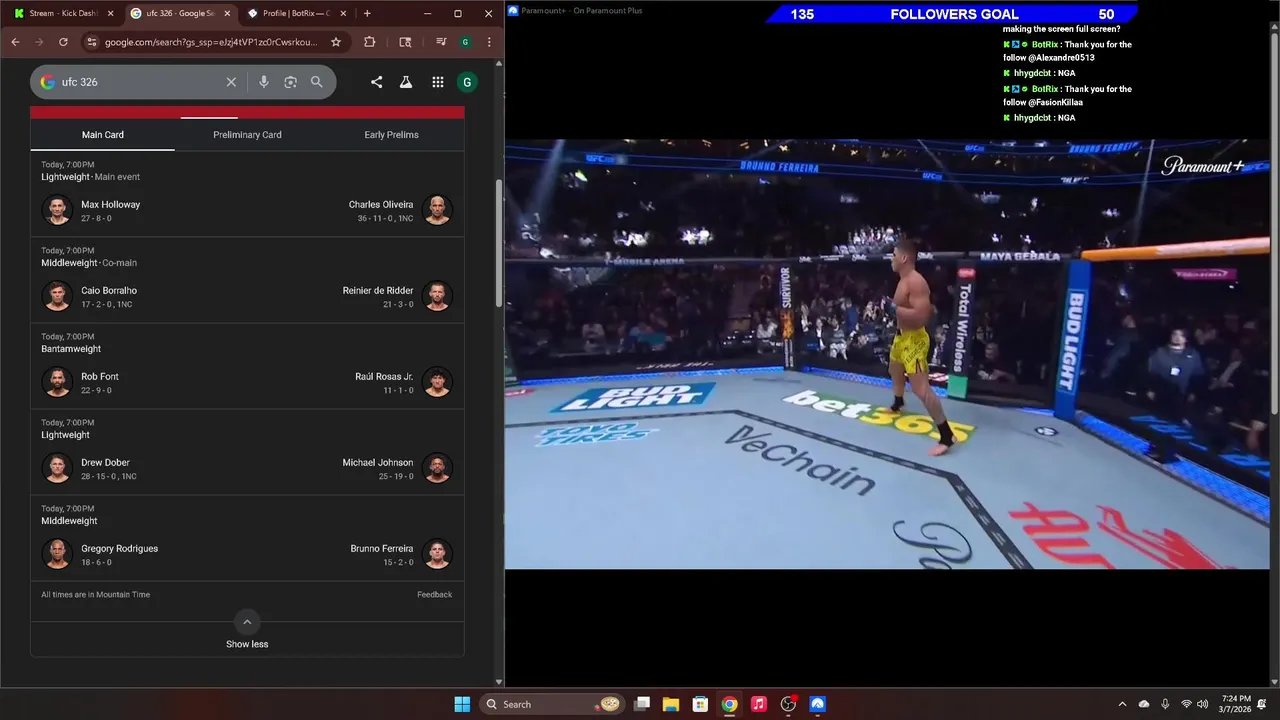1280x720 pixels.
Task: Open site information icon in address bar
Action: coord(92,42)
